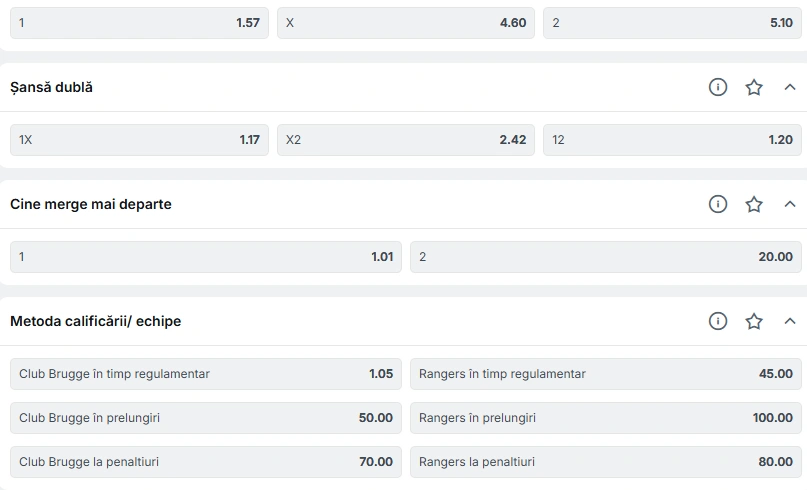Screen dimensions: 807x490
Task: Choose Rangers în prelungiri at 100.00
Action: coord(606,417)
